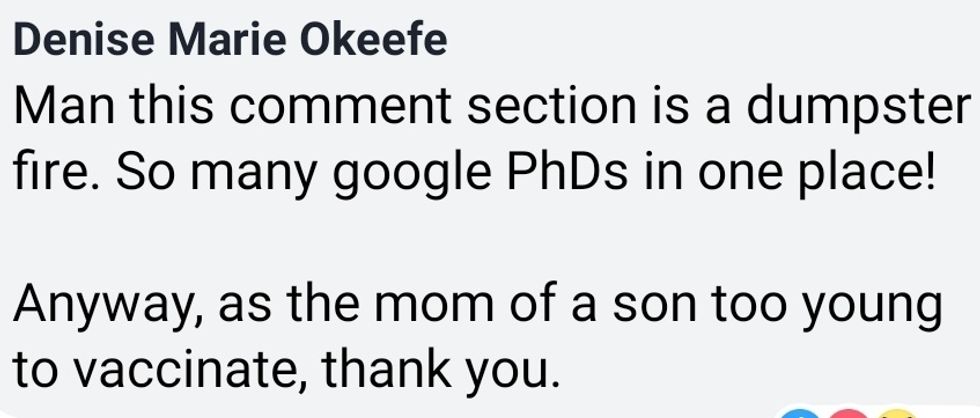This screenshot has height=418, width=980.
Task: Click empty bubble area right of commenter name
Action: click(700, 40)
